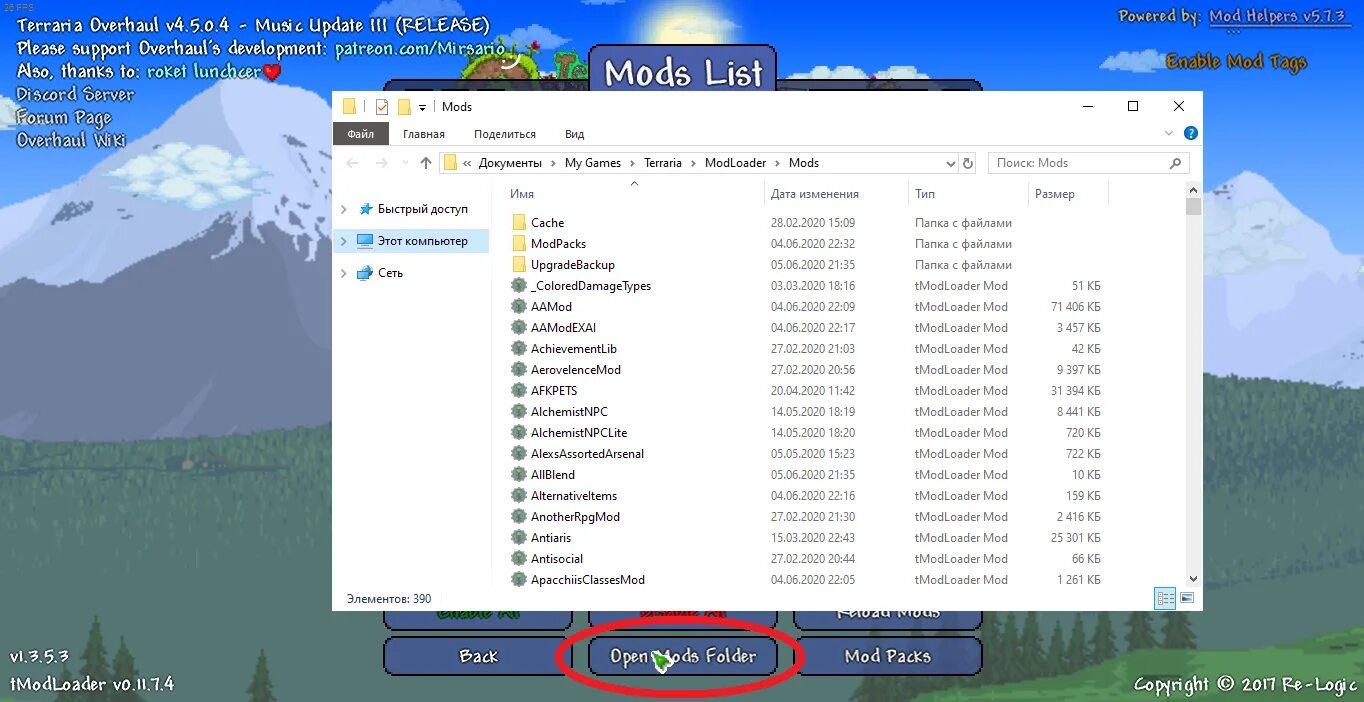Select the AlexsAssortedArsenal file name
Viewport: 1364px width, 702px height.
click(x=587, y=454)
